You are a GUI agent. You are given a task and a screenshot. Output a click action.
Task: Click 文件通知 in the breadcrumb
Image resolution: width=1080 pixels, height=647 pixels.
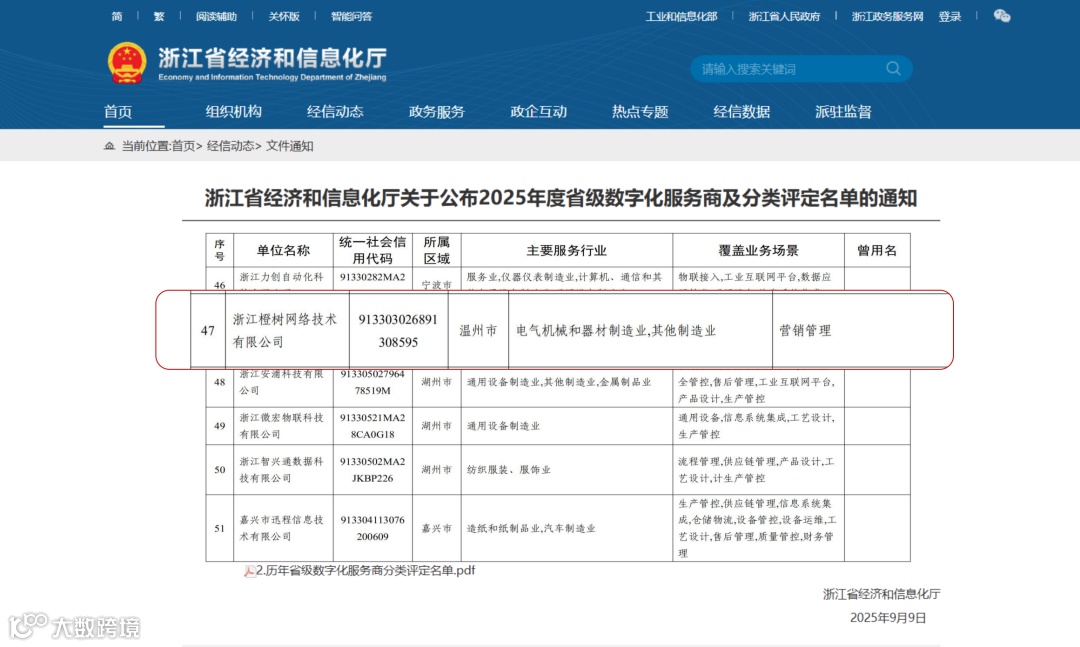[x=289, y=146]
